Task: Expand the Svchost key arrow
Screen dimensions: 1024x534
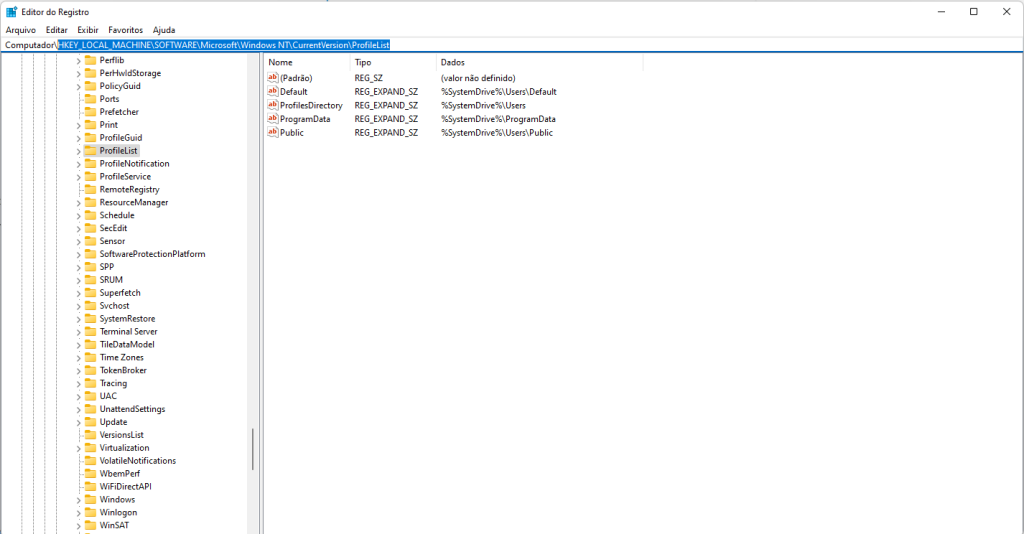Action: click(78, 306)
